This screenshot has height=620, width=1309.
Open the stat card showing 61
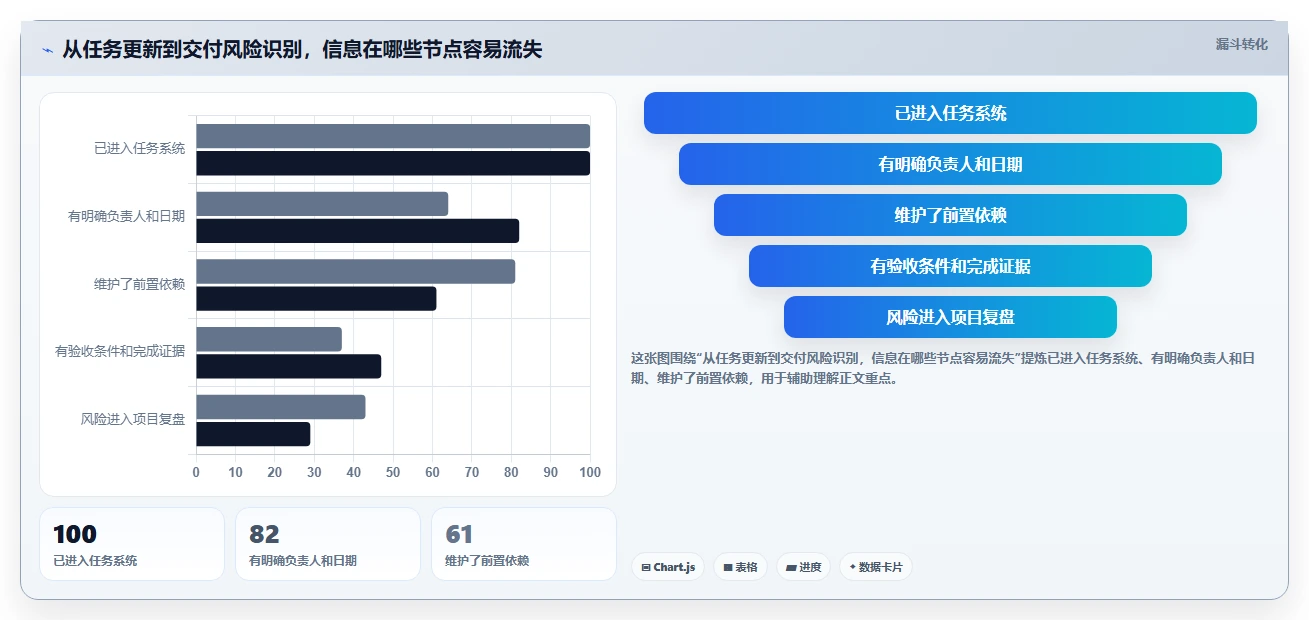pyautogui.click(x=524, y=544)
